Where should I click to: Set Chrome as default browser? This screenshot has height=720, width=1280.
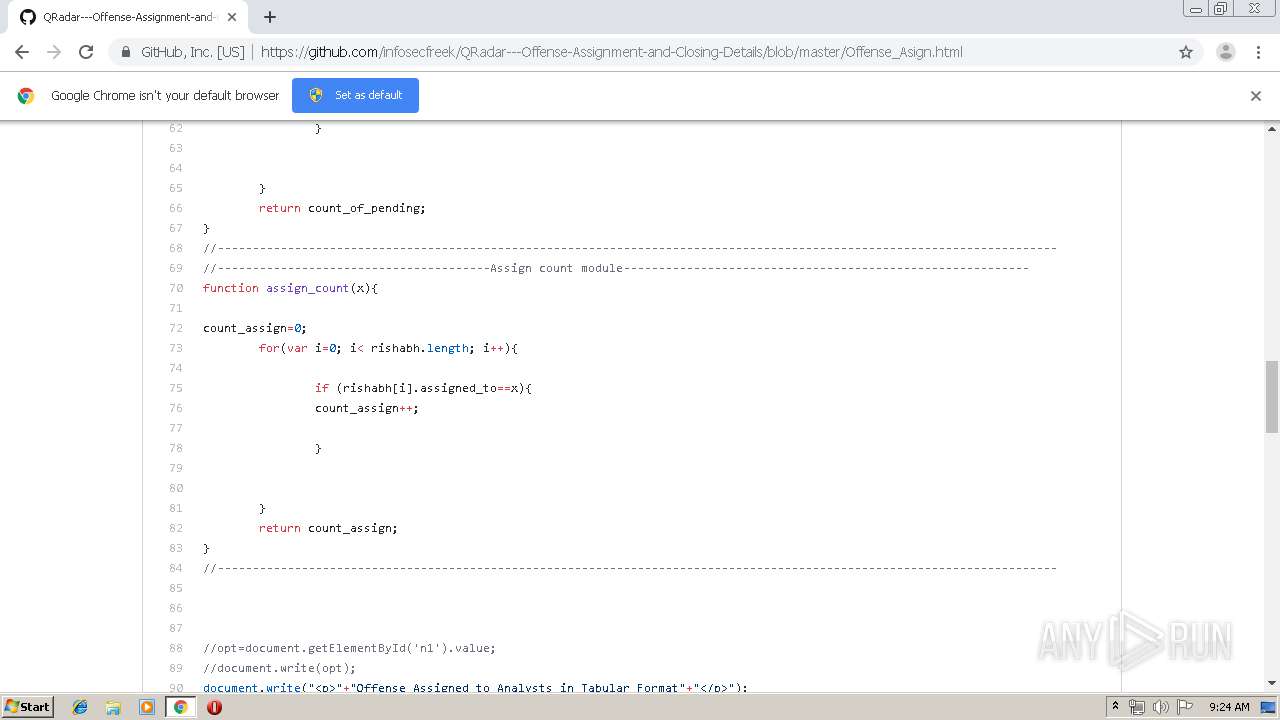[x=355, y=95]
